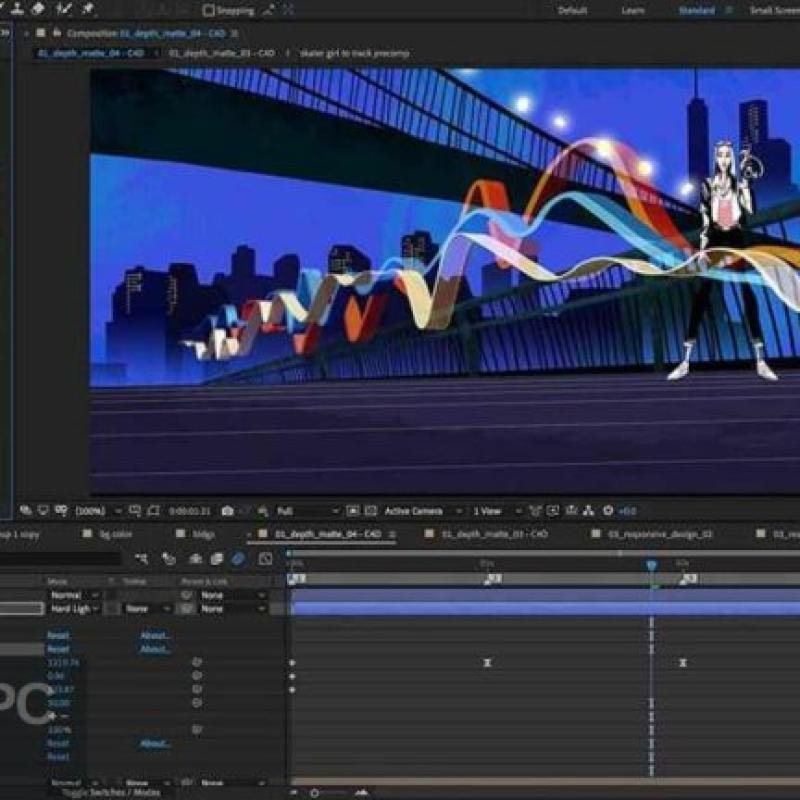Click the timeline search field
Screen dimensions: 800x800
(60, 559)
